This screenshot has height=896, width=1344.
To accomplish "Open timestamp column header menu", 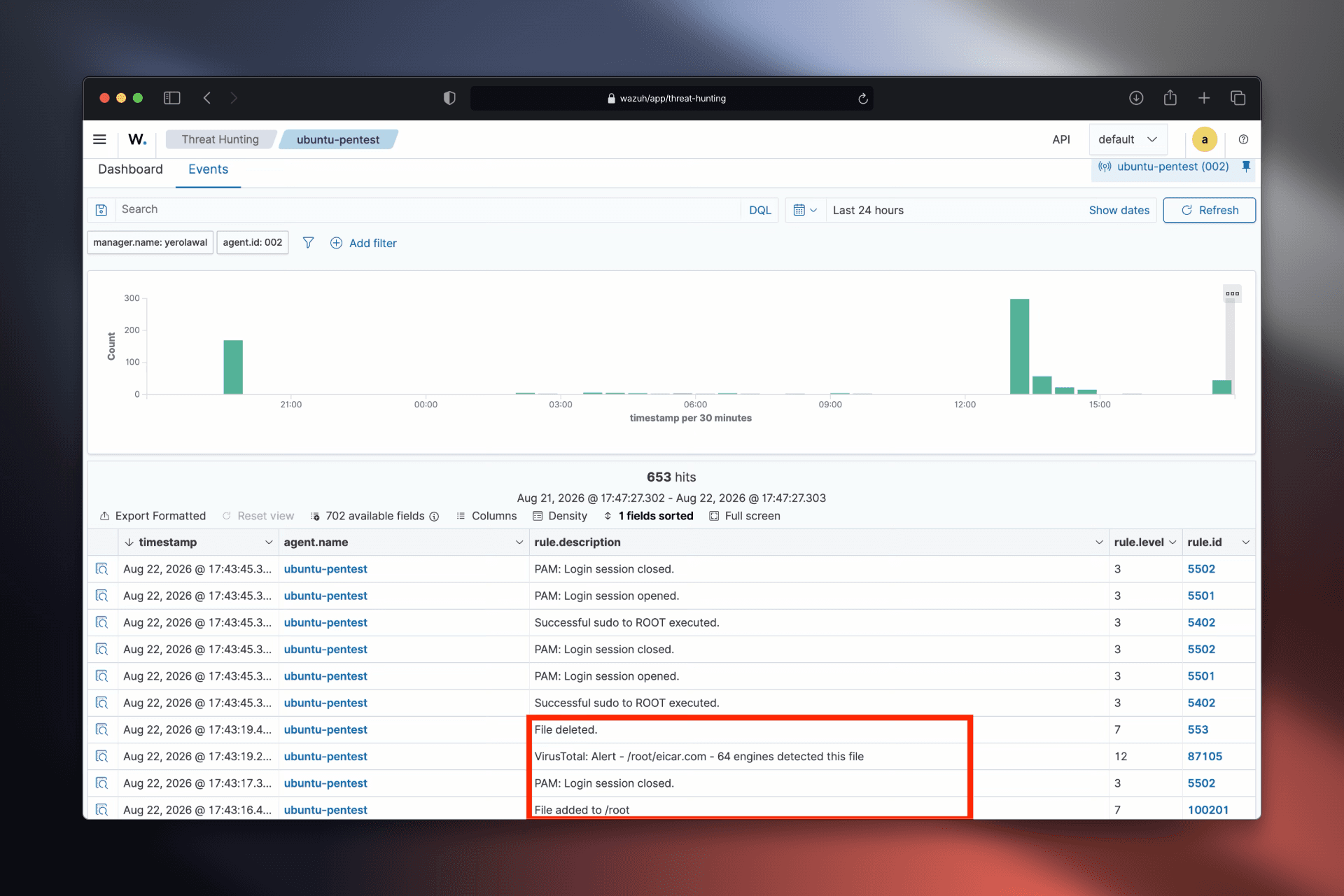I will [x=268, y=542].
